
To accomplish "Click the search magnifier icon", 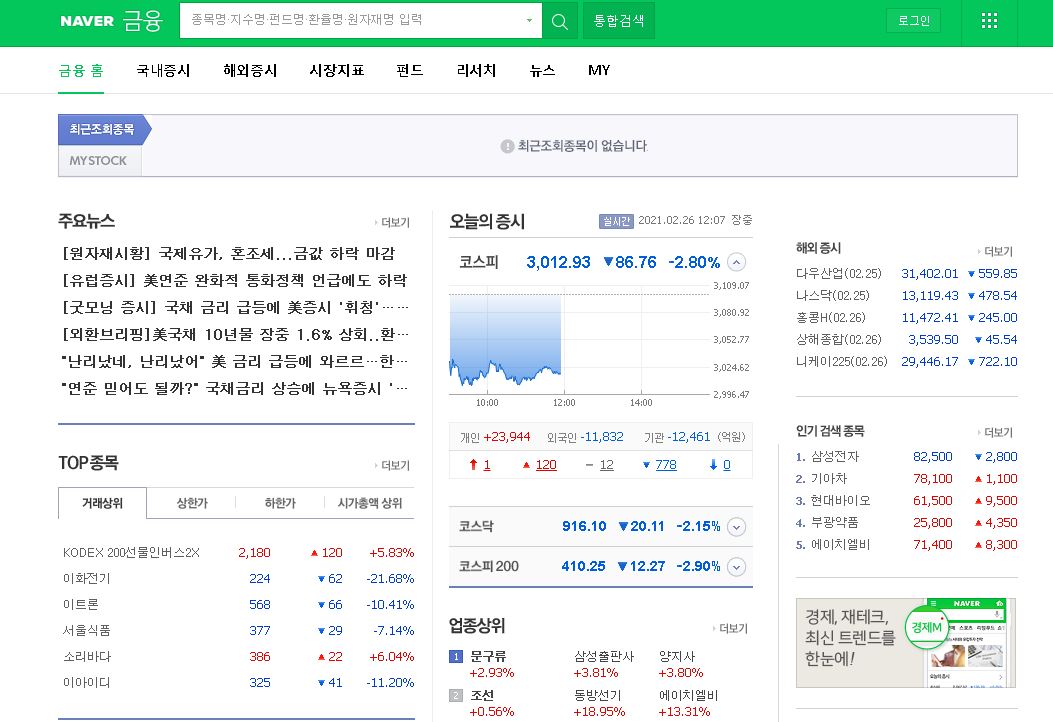I will 559,21.
